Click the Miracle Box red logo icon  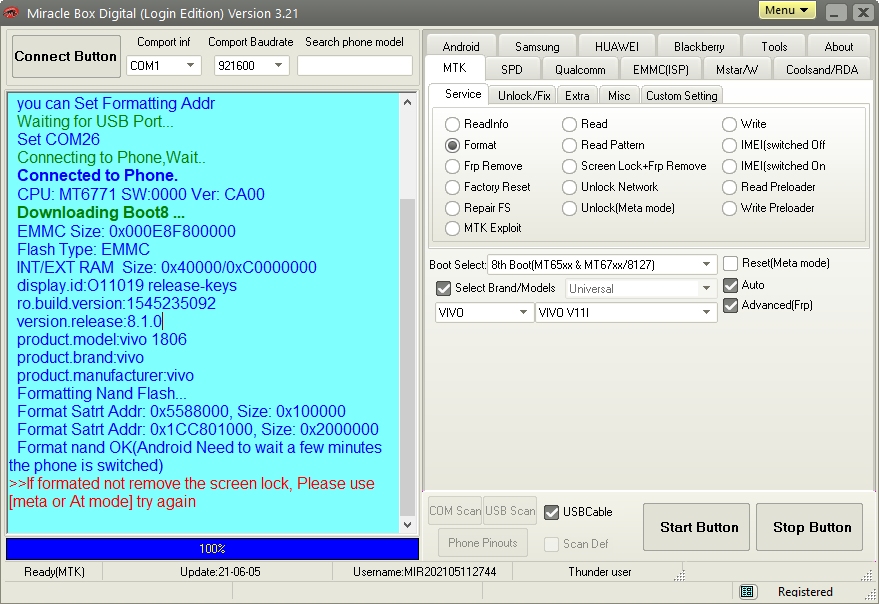(11, 12)
